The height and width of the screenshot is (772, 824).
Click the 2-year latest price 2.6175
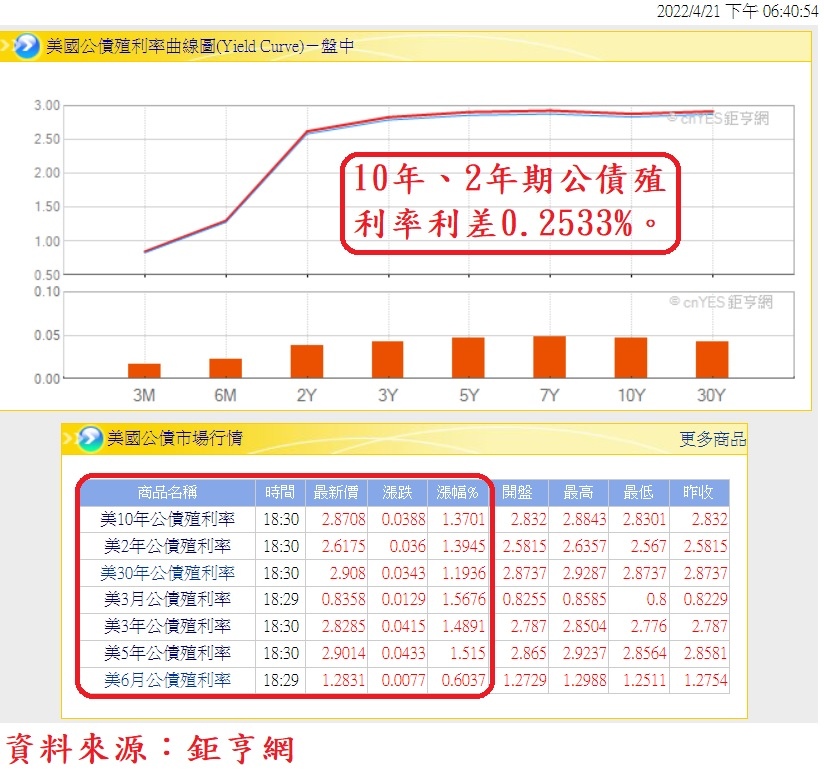[x=344, y=546]
